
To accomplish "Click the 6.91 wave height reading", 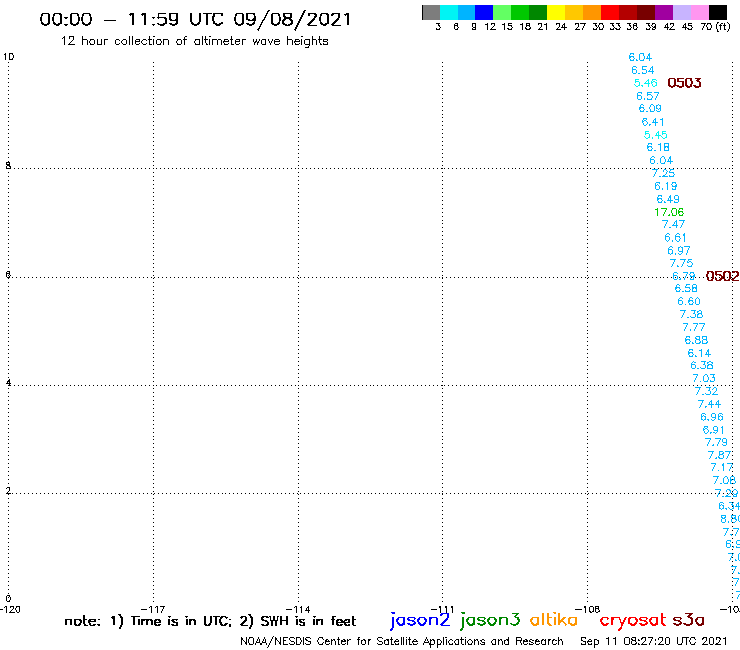I will click(x=713, y=430).
